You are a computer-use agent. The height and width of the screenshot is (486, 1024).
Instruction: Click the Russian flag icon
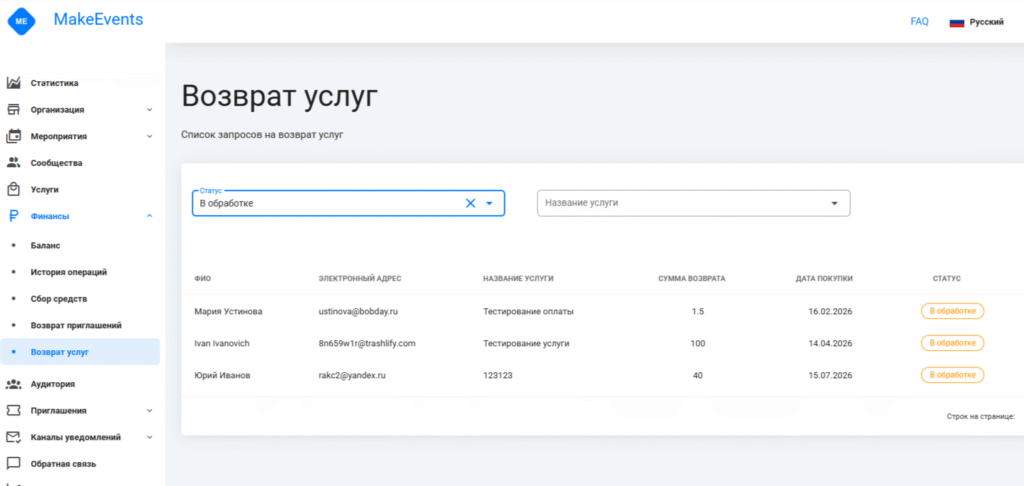click(957, 22)
